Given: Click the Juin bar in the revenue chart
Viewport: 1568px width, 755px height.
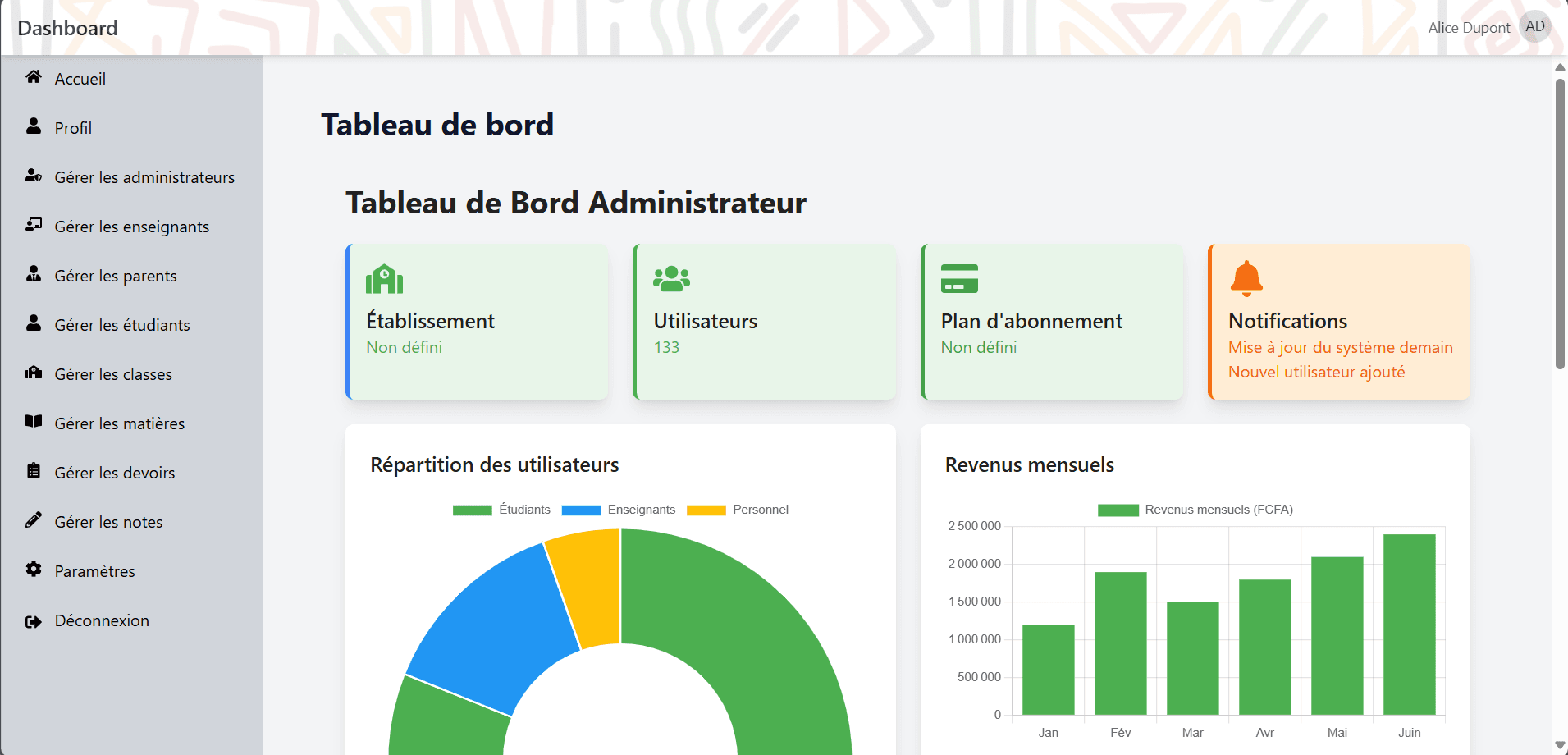Looking at the screenshot, I should tap(1409, 624).
